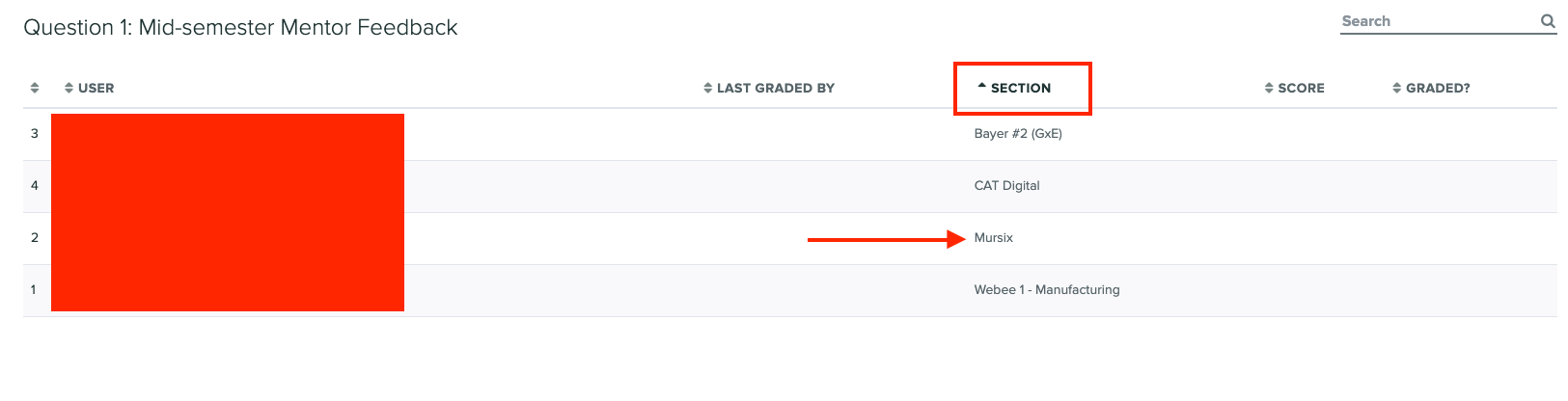Click row number 3 in the index column

pos(35,134)
